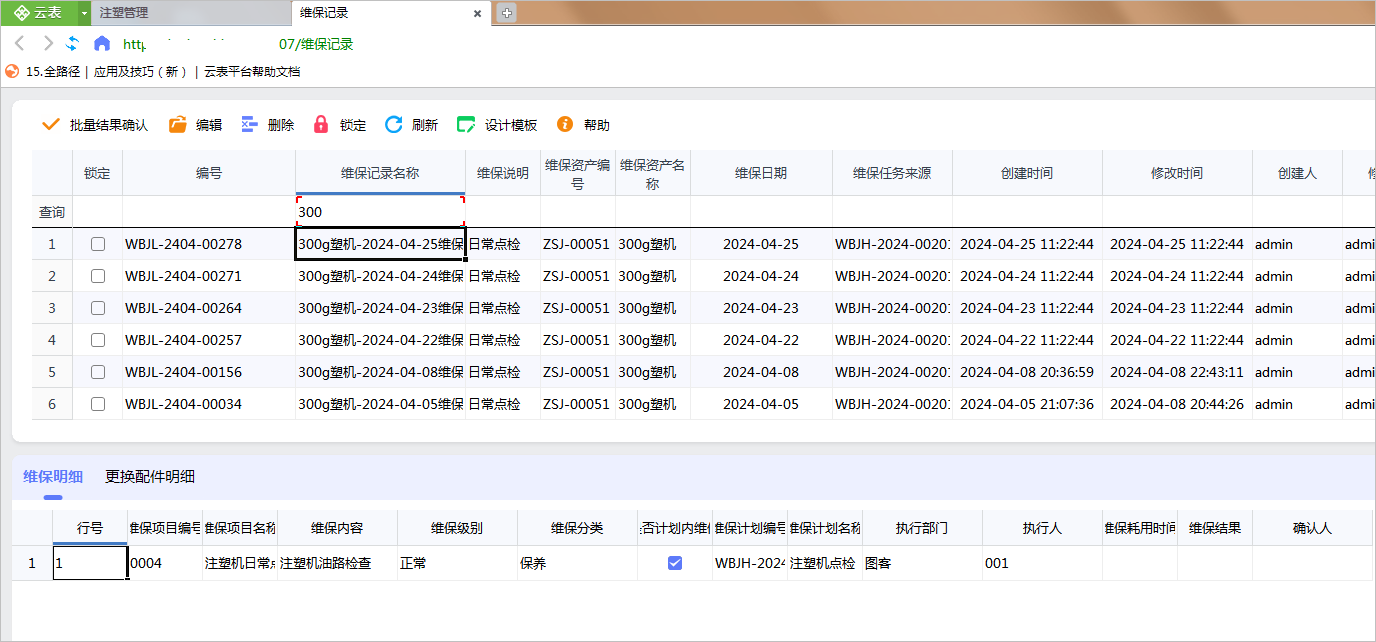This screenshot has width=1376, height=642.
Task: Click the 设计模板 button label
Action: 511,125
